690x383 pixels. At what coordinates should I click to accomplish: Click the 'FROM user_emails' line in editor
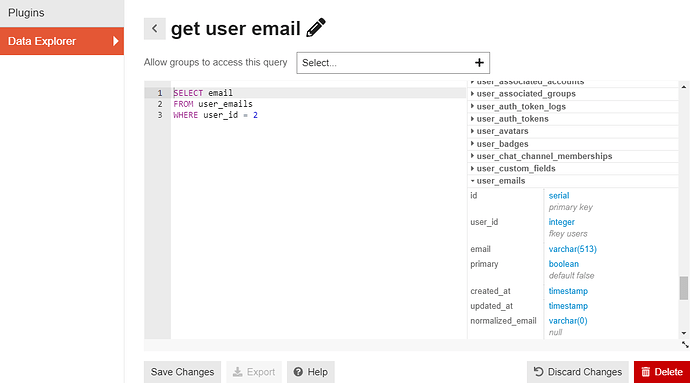(x=213, y=104)
